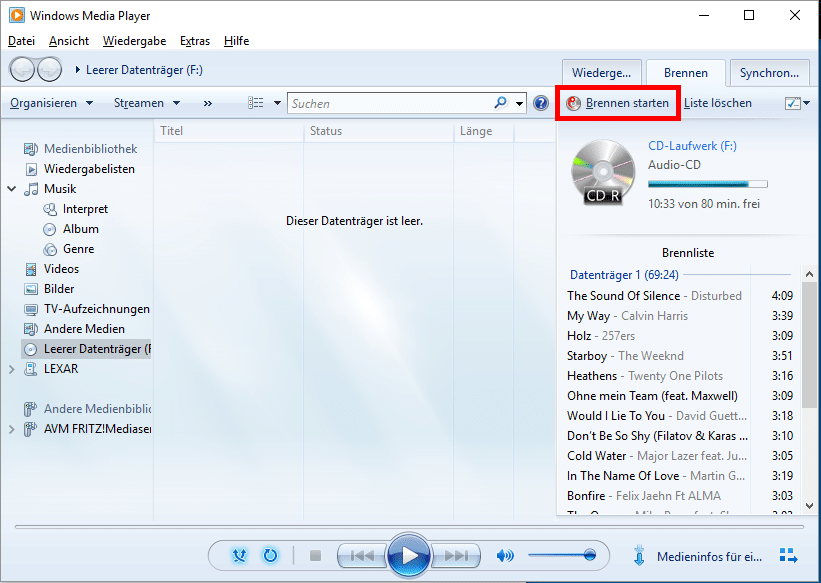Switch to the Synchronisieren tab
Viewport: 821px width, 583px height.
point(769,72)
